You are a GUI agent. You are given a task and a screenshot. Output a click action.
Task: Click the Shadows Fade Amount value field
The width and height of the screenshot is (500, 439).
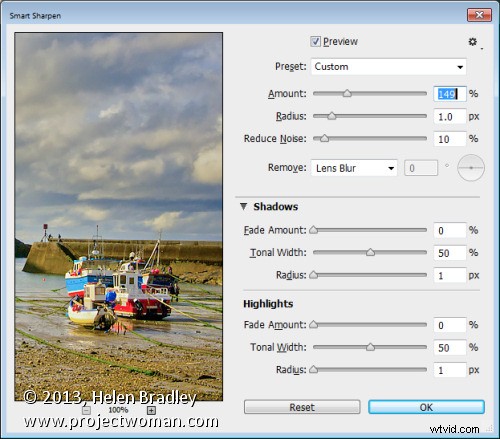[450, 230]
